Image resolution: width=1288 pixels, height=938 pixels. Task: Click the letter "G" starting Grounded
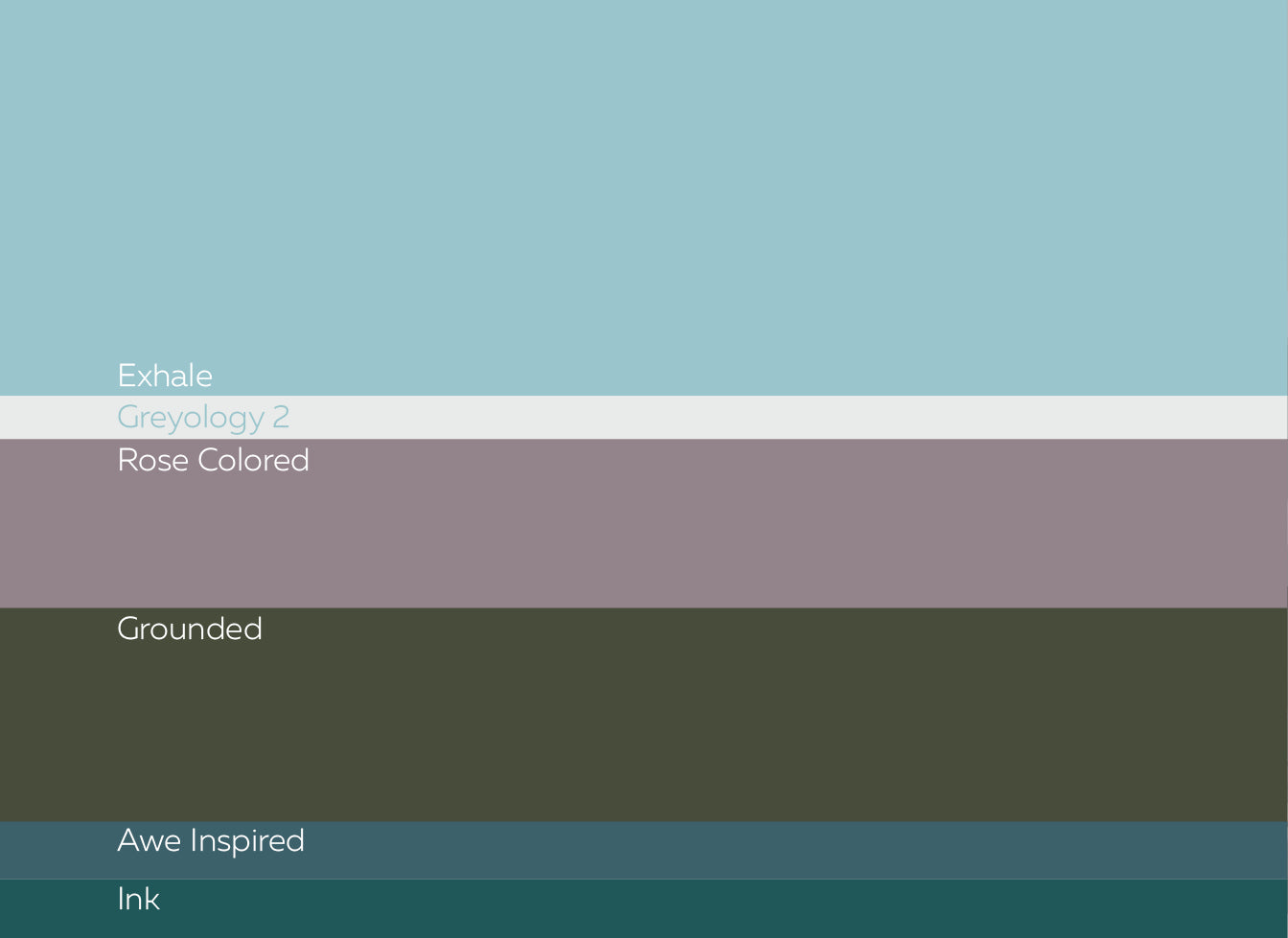click(129, 629)
